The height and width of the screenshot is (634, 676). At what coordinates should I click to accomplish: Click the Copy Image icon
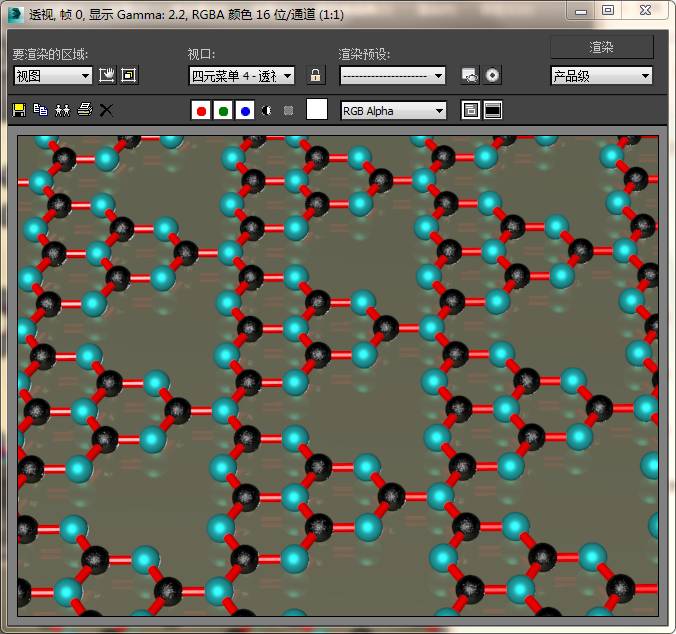[x=41, y=110]
